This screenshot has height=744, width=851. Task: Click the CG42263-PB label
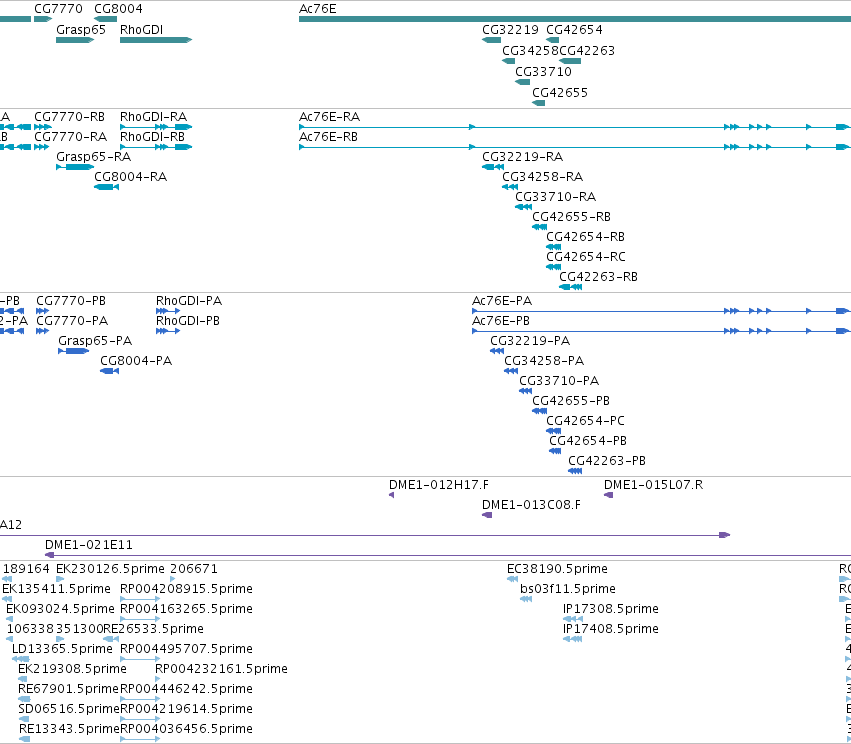(x=607, y=460)
